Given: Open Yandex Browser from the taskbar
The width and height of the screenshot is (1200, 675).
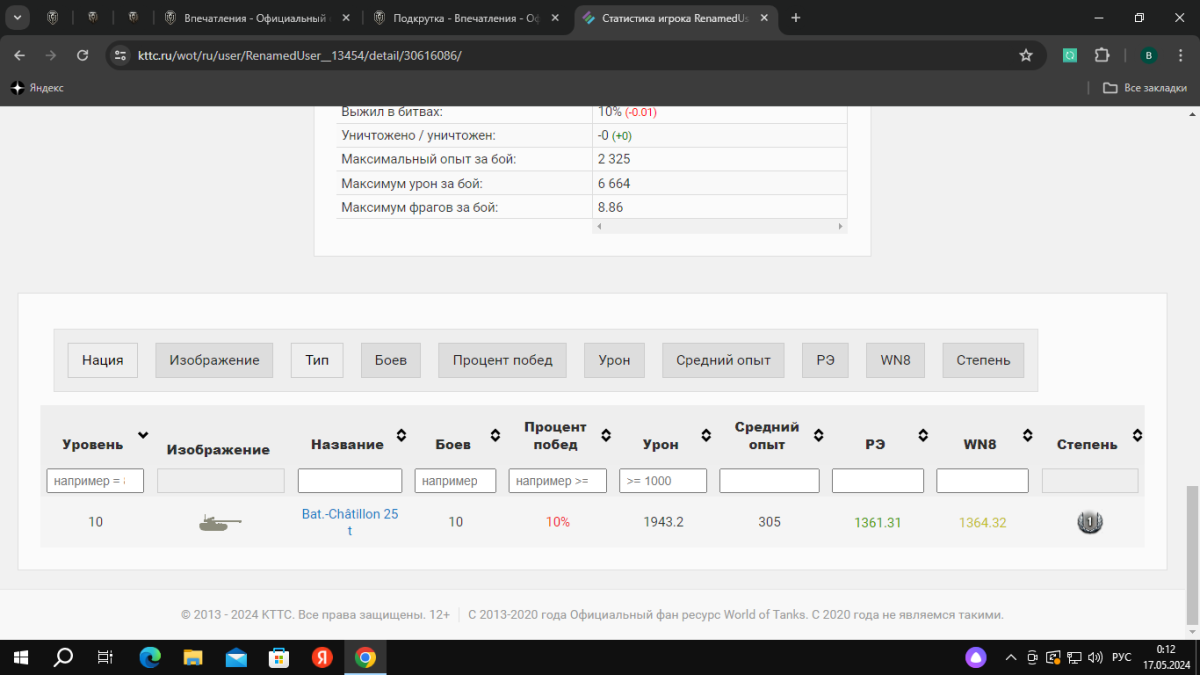Looking at the screenshot, I should 322,657.
